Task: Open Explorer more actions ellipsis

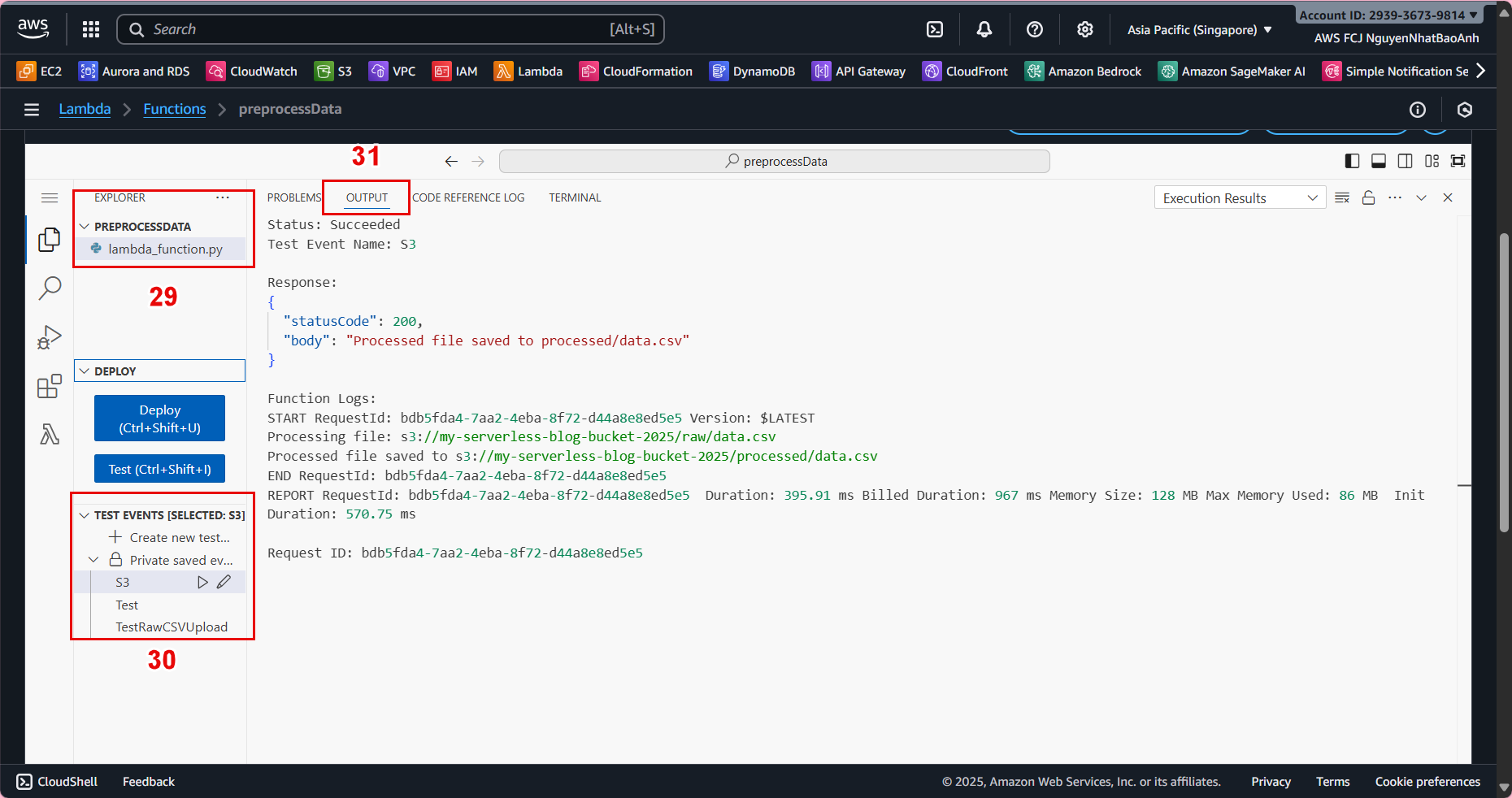Action: [x=223, y=197]
